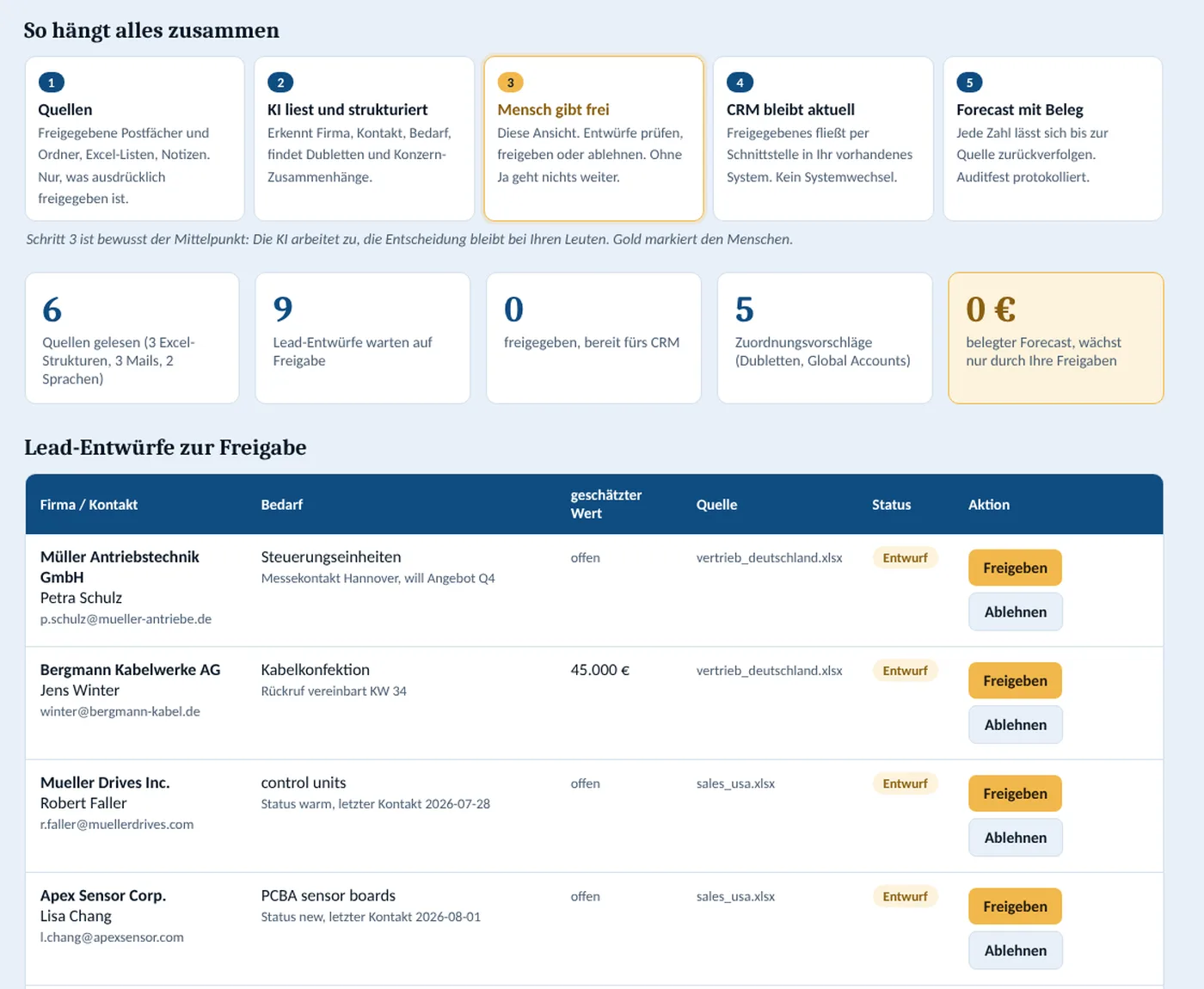Click the 'PCBA sensor boards' requirement text
Image resolution: width=1204 pixels, height=989 pixels.
[329, 895]
